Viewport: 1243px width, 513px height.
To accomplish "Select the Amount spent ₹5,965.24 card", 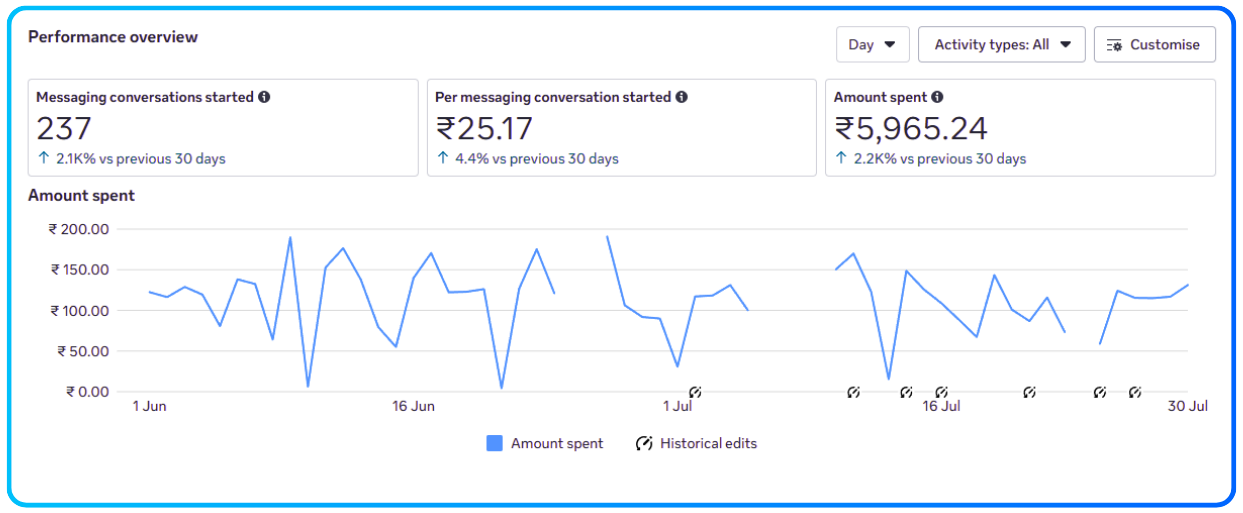I will 1019,128.
